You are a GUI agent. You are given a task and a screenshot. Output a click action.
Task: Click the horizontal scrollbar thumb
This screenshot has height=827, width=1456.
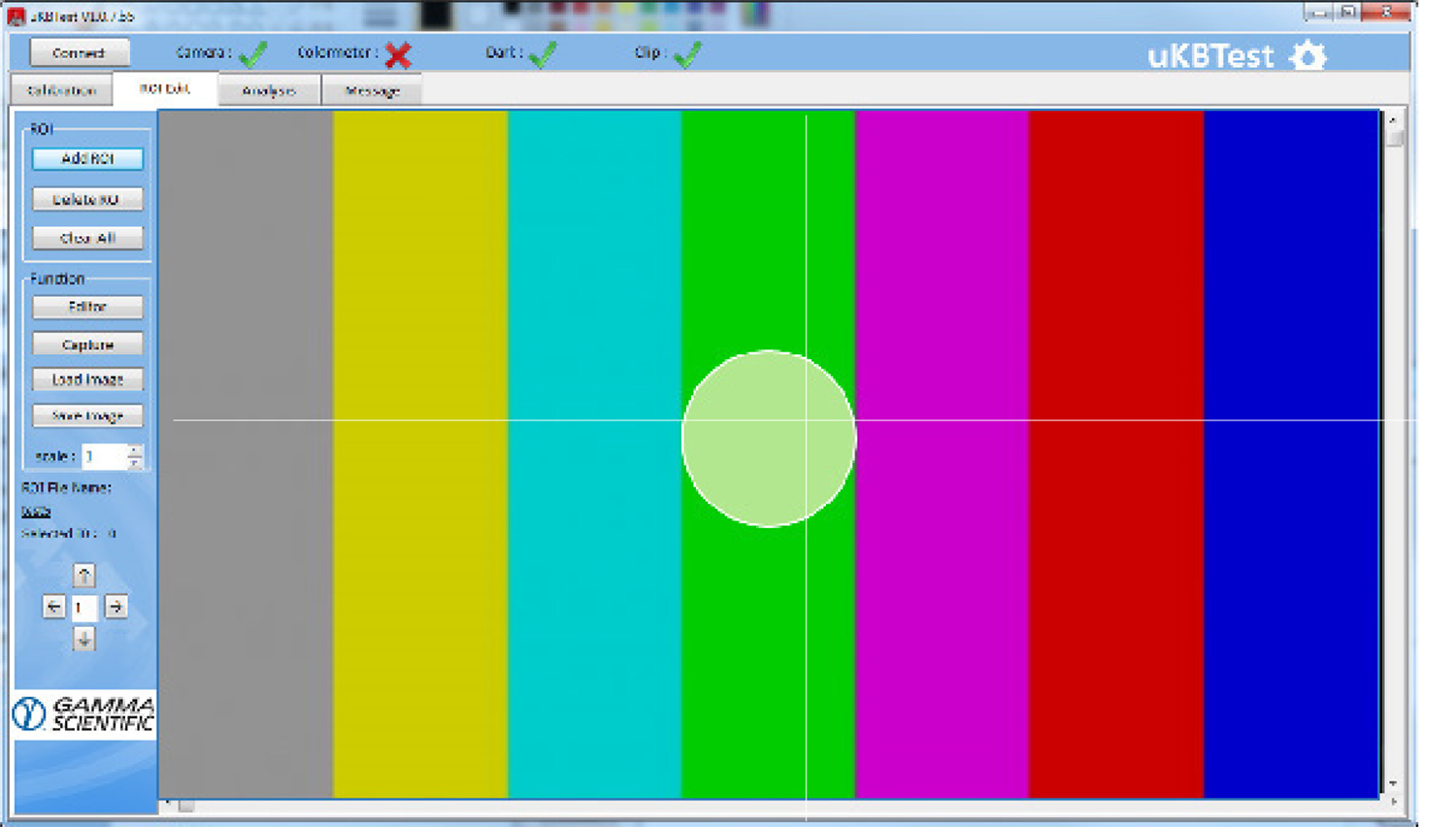point(186,806)
